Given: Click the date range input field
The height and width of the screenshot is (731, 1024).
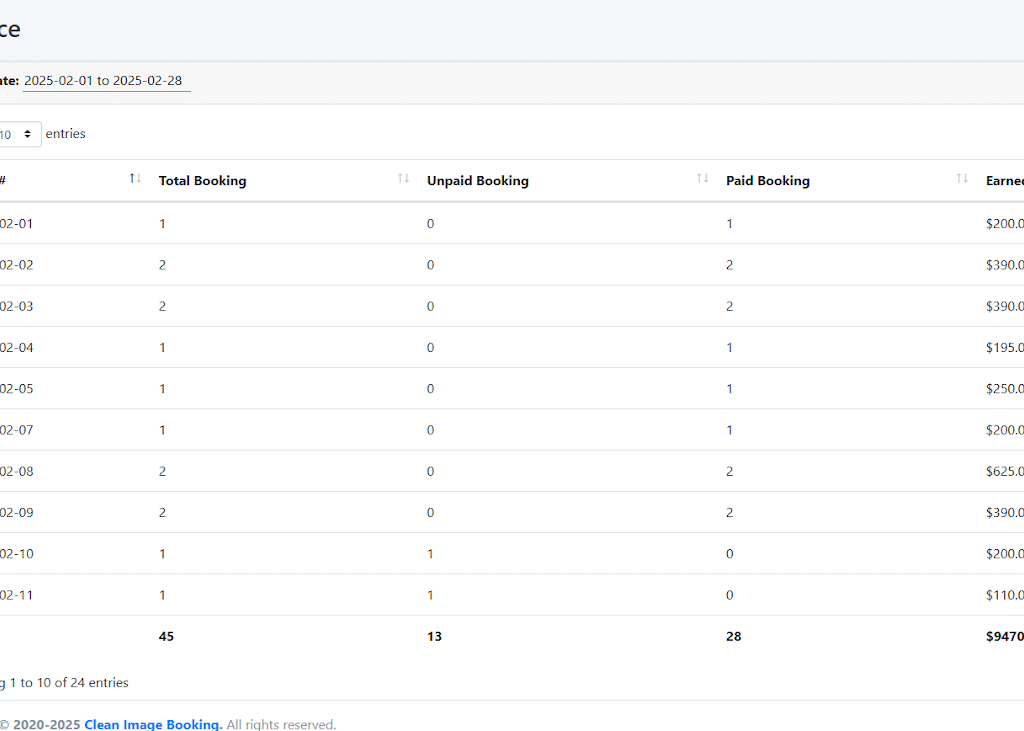Looking at the screenshot, I should (x=105, y=81).
